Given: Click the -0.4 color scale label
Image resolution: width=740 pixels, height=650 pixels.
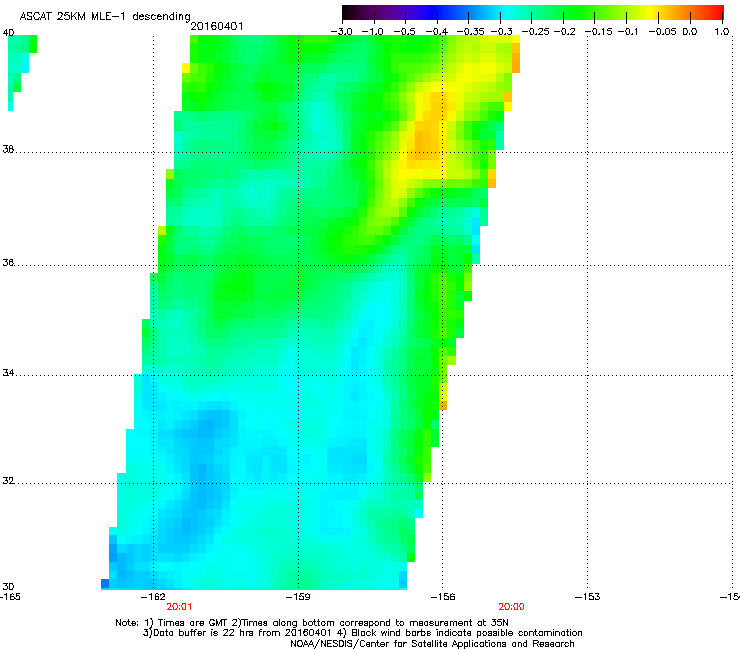Looking at the screenshot, I should pos(437,31).
